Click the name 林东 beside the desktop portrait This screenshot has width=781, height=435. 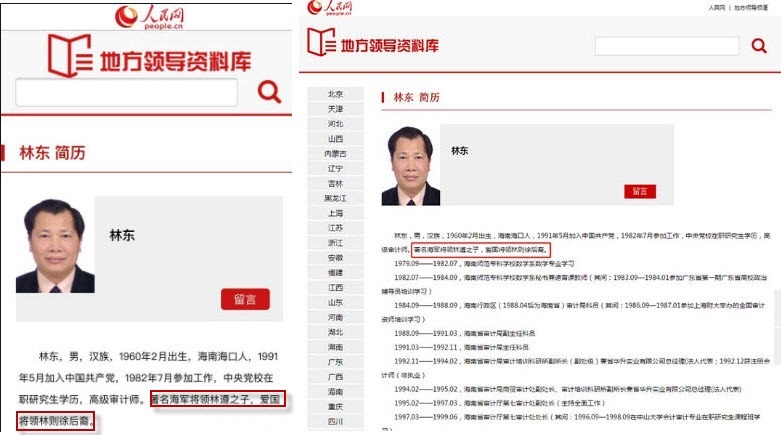tap(459, 150)
